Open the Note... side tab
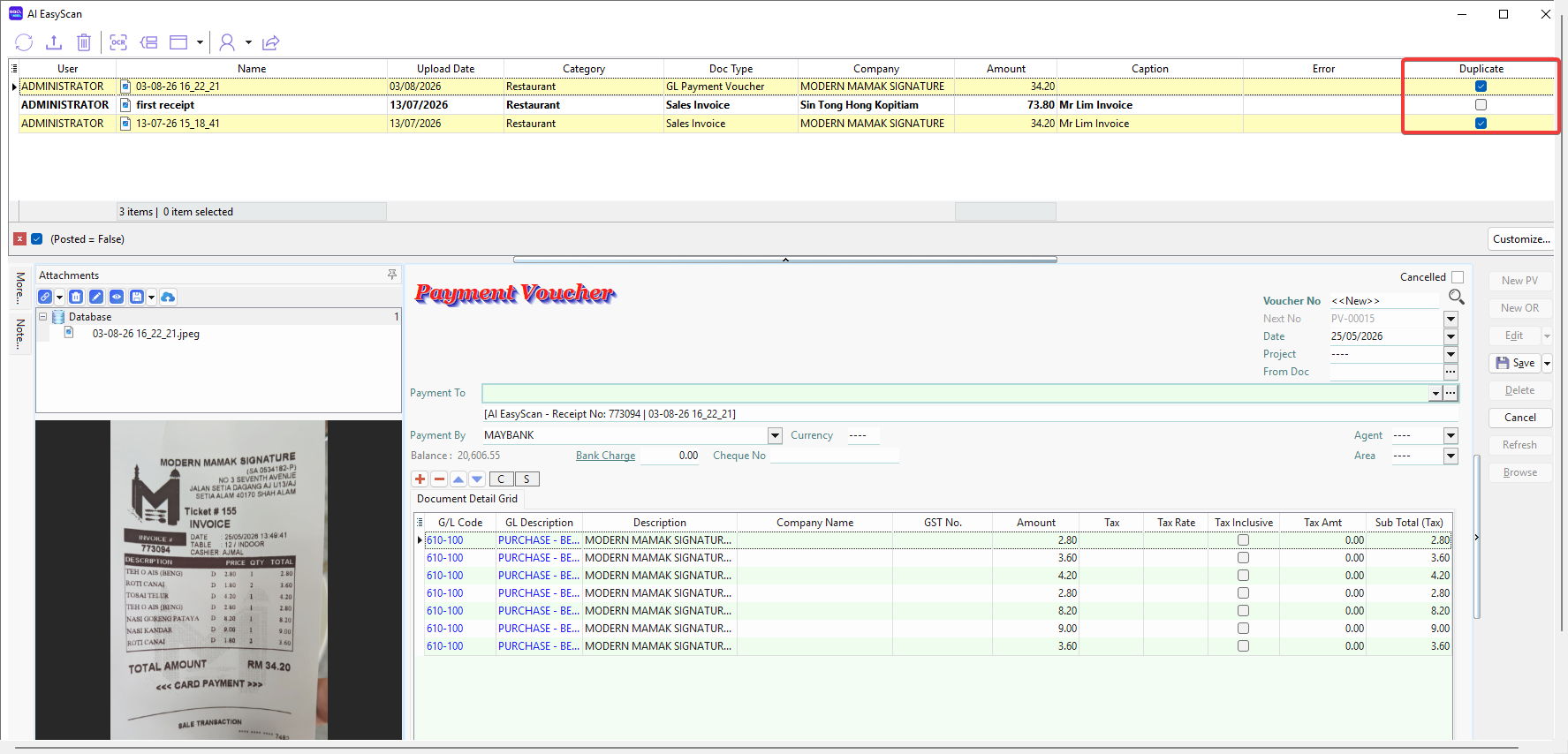The width and height of the screenshot is (1568, 754). tap(20, 334)
